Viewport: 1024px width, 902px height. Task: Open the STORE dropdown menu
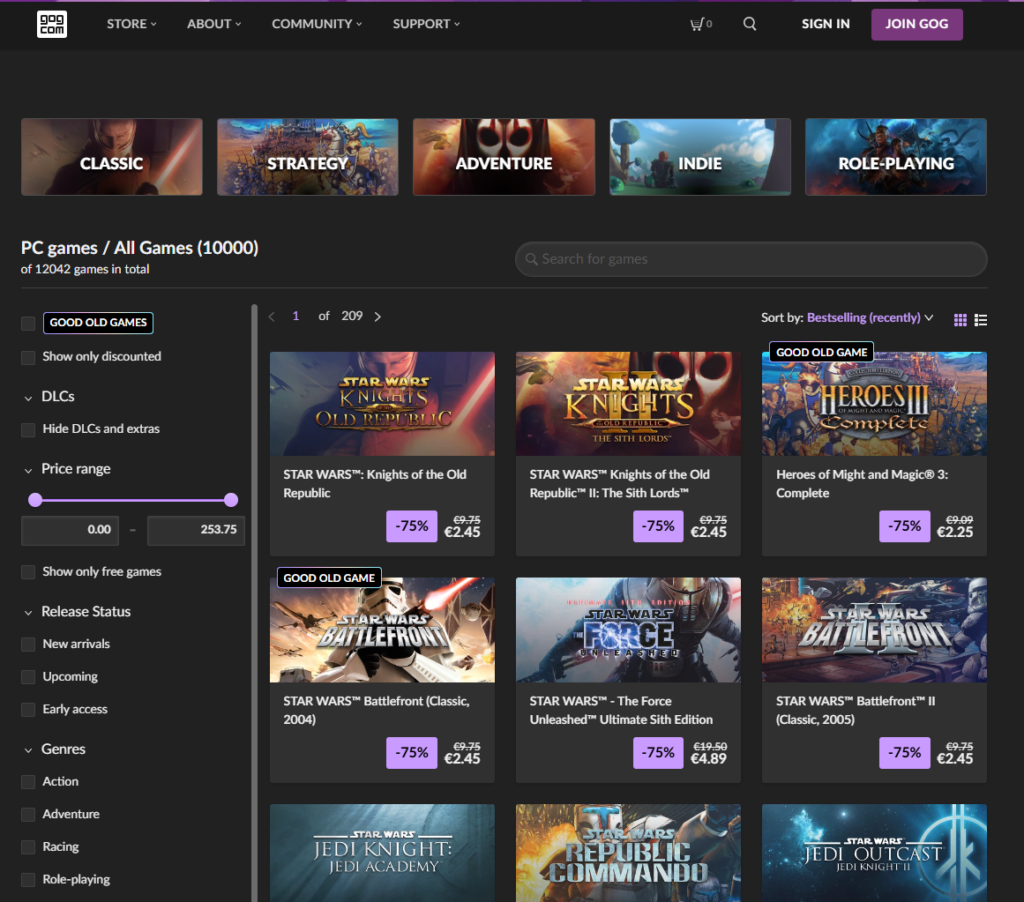point(131,24)
